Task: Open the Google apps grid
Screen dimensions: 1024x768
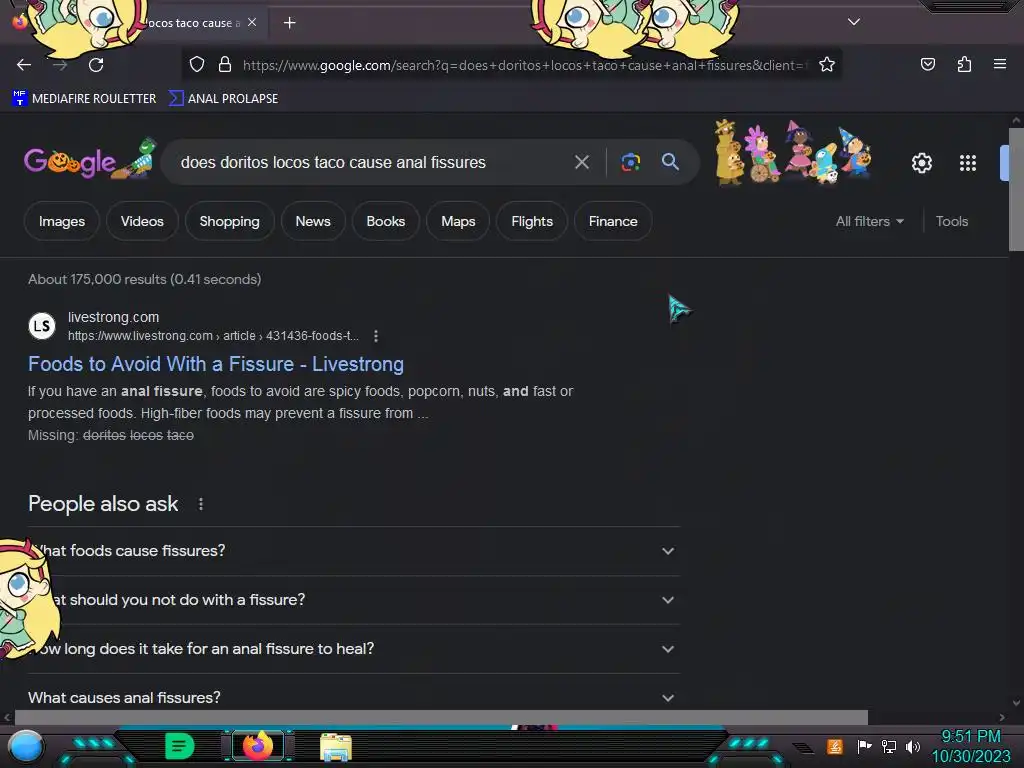Action: pos(968,163)
